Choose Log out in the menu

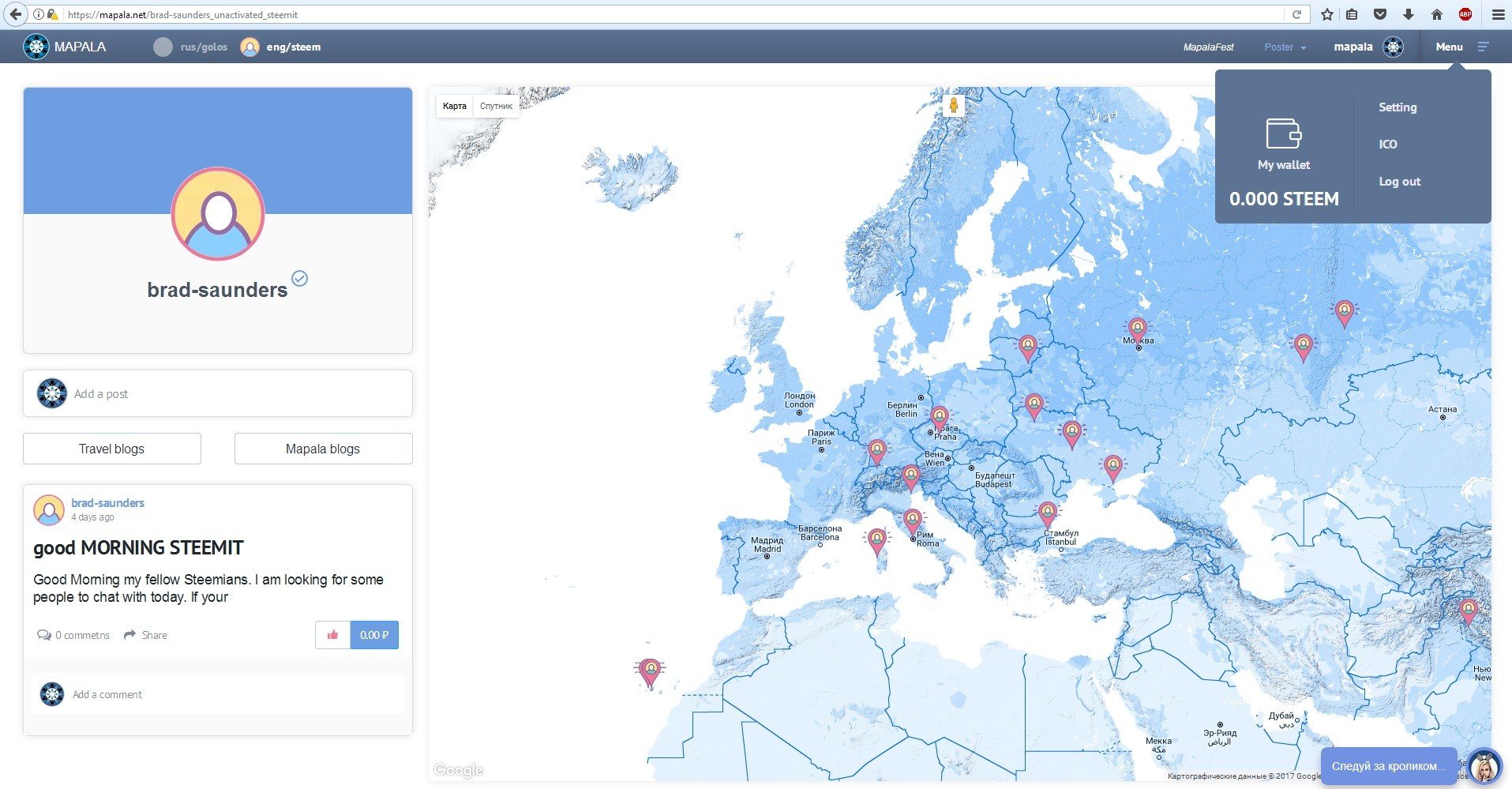click(1399, 182)
